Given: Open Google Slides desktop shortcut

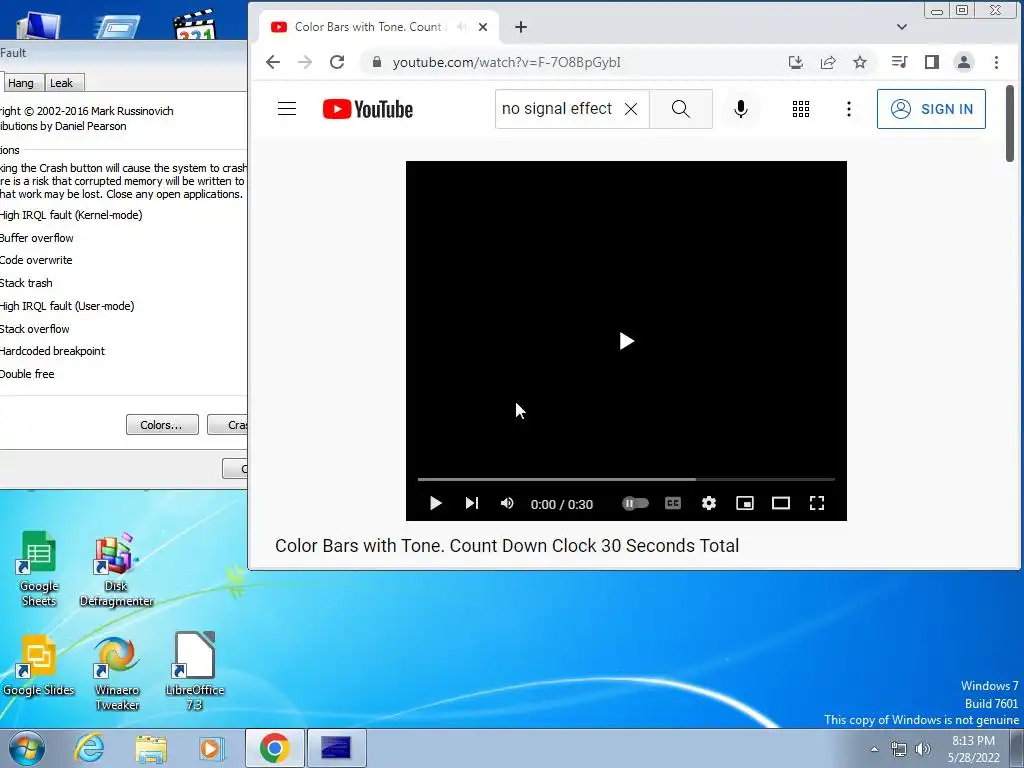Looking at the screenshot, I should point(39,665).
